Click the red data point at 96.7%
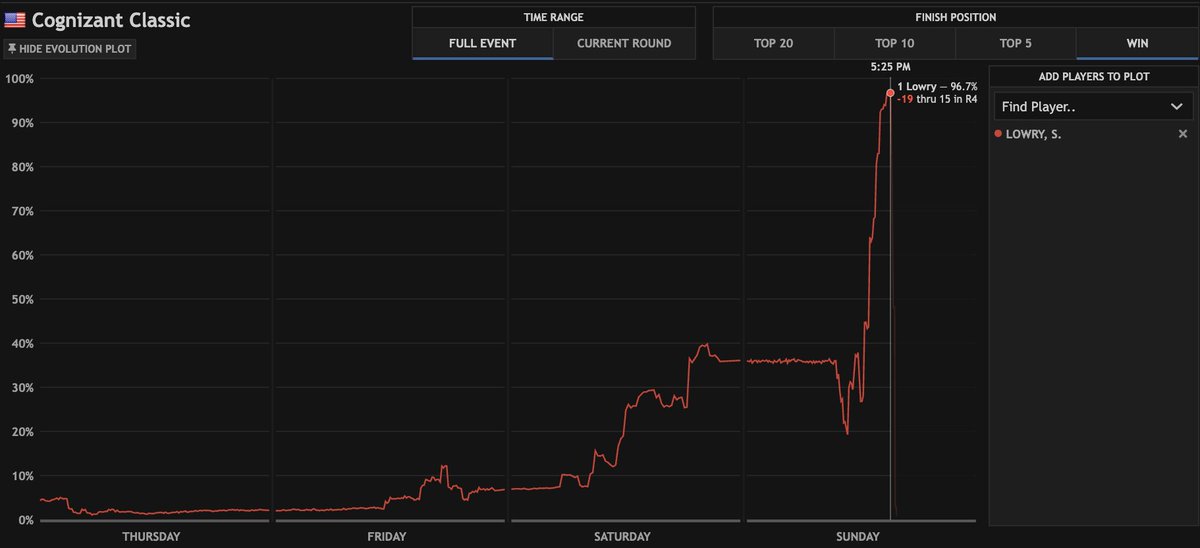Screen dimensions: 1200x548 pos(890,93)
